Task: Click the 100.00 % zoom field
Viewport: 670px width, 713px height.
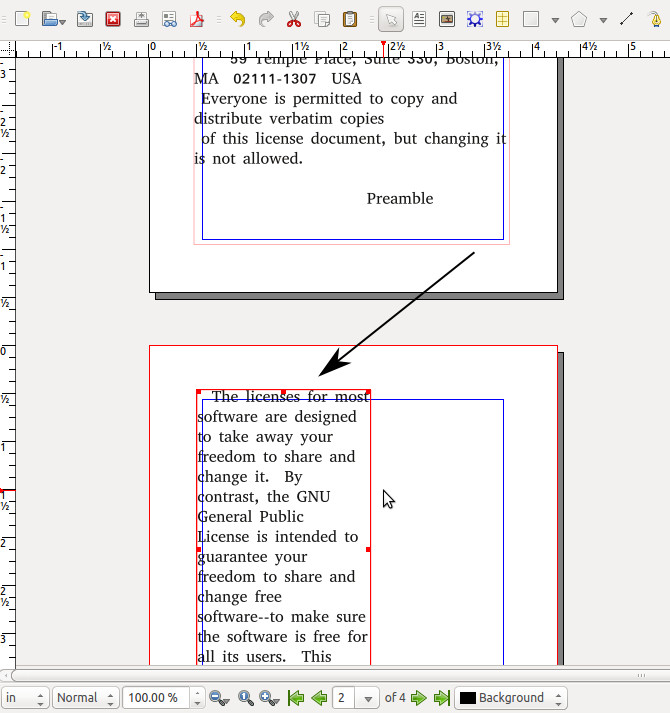Action: (x=162, y=698)
